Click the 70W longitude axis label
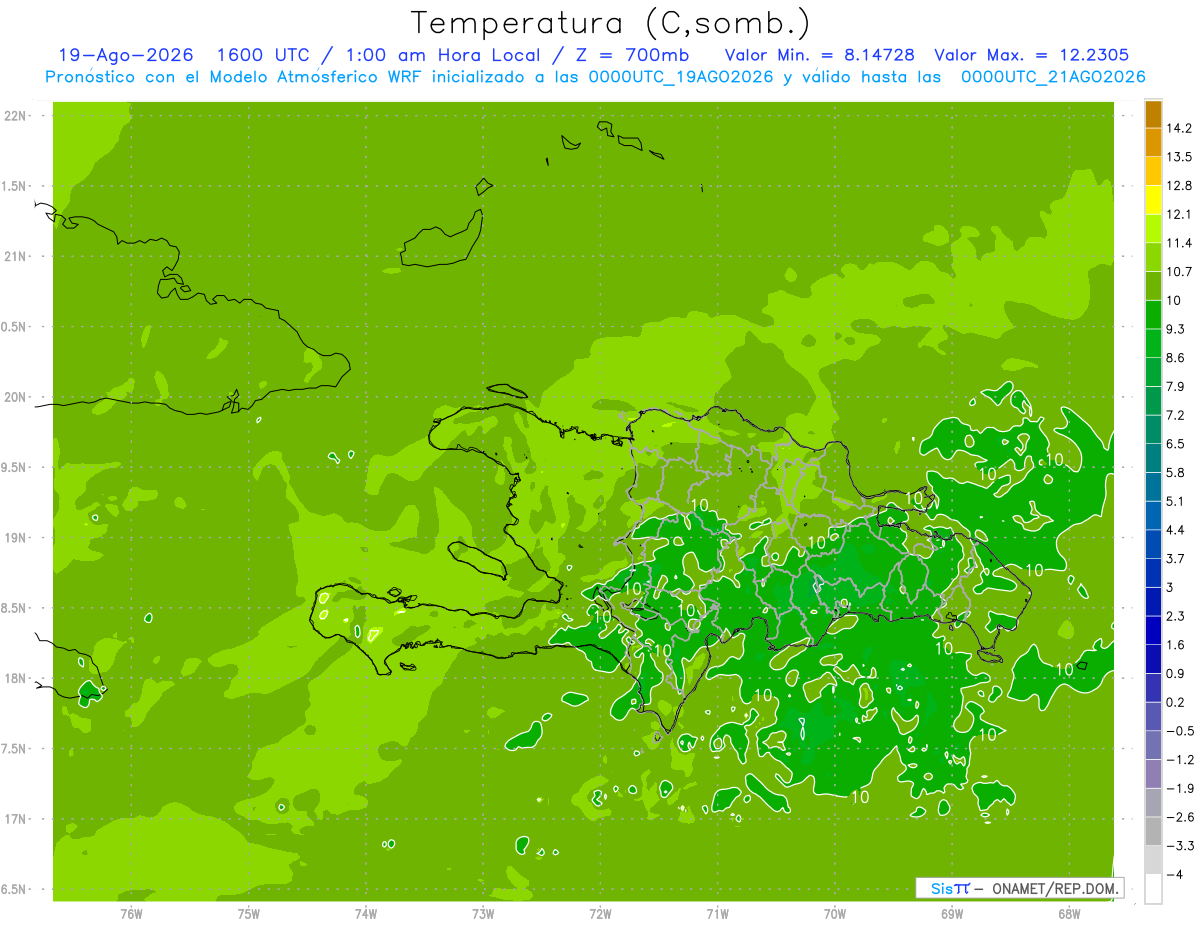1200x927 pixels. click(835, 913)
